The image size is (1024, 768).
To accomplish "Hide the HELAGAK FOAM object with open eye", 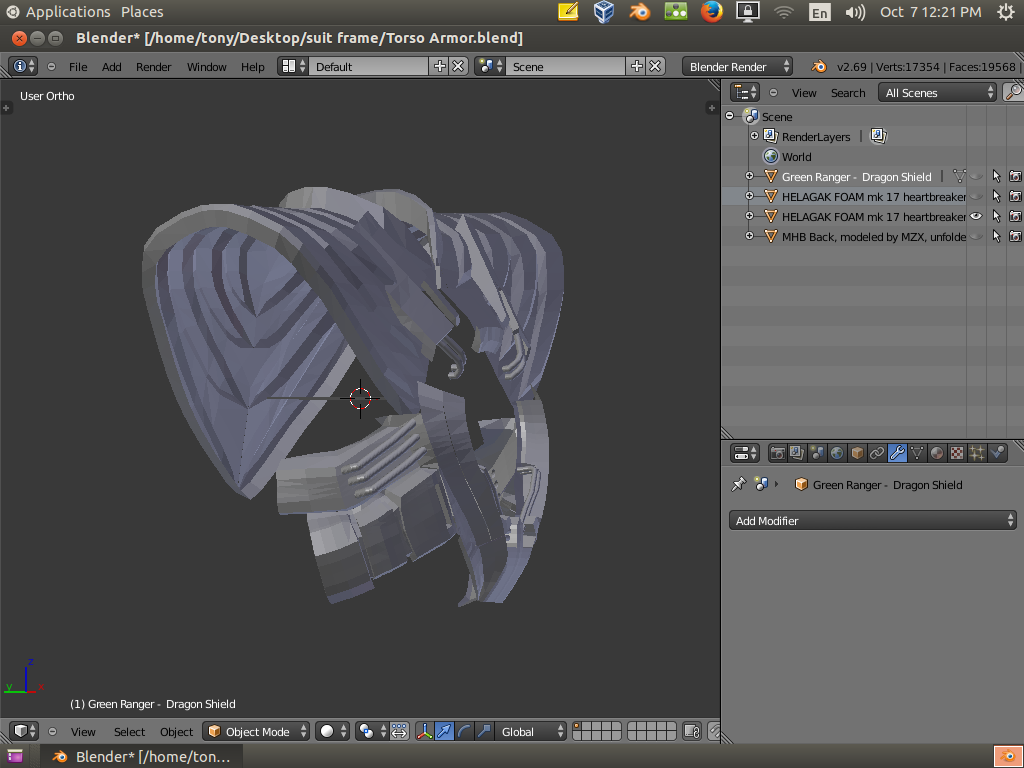I will click(x=976, y=216).
